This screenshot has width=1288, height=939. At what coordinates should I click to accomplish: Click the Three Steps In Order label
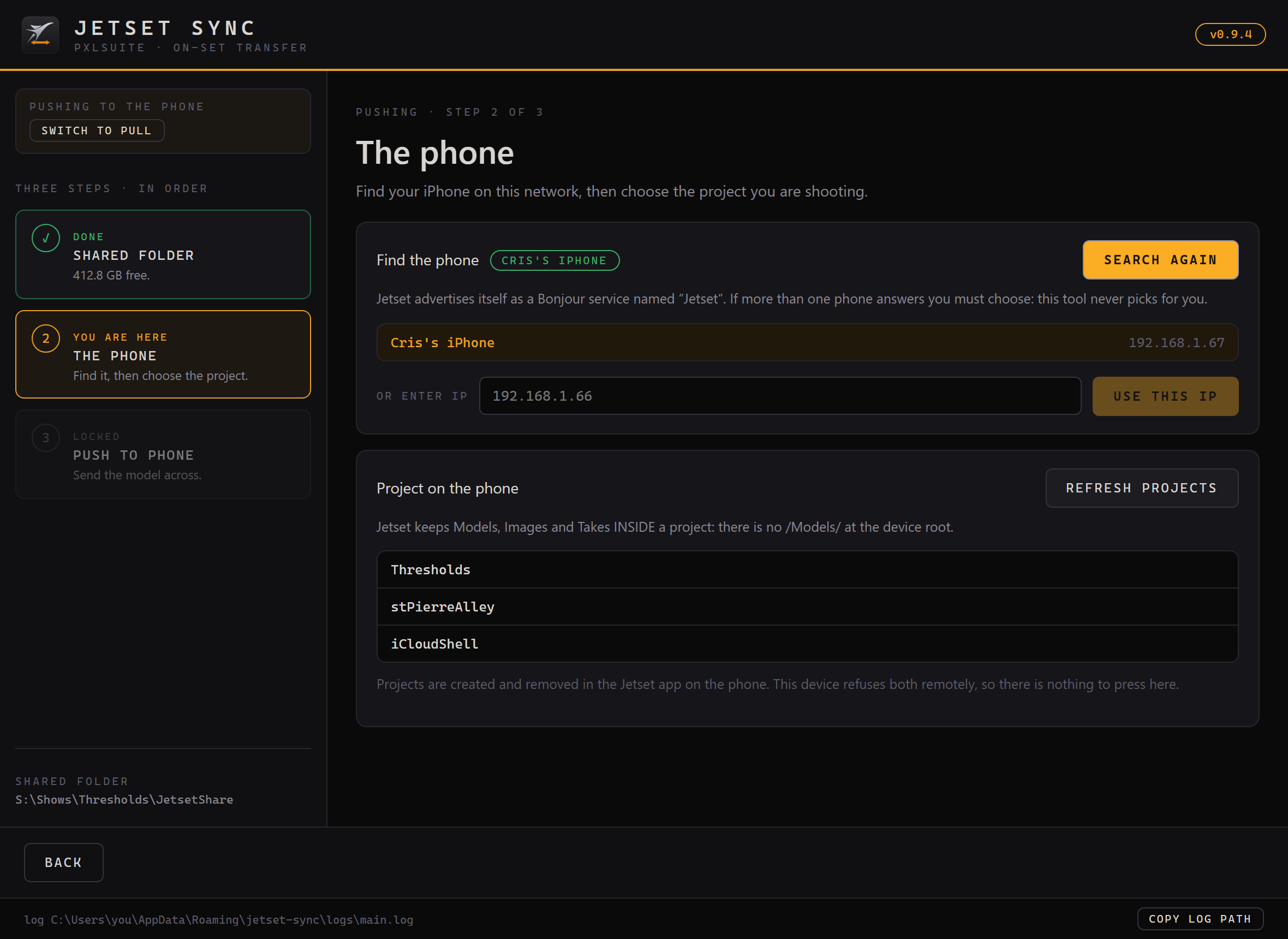112,189
